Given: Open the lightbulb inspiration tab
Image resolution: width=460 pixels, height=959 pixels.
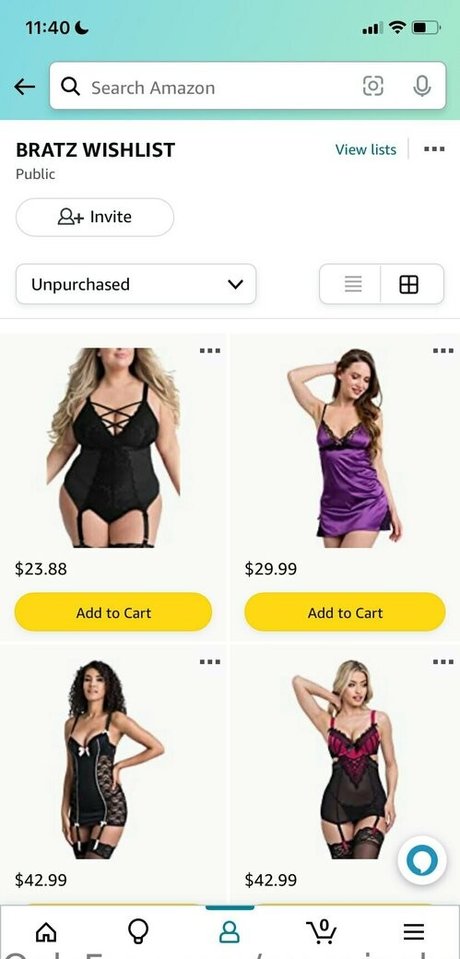Looking at the screenshot, I should pos(138,931).
